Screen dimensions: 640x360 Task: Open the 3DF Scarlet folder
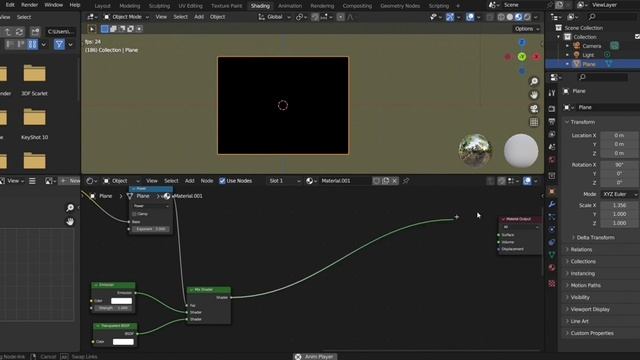tap(34, 79)
